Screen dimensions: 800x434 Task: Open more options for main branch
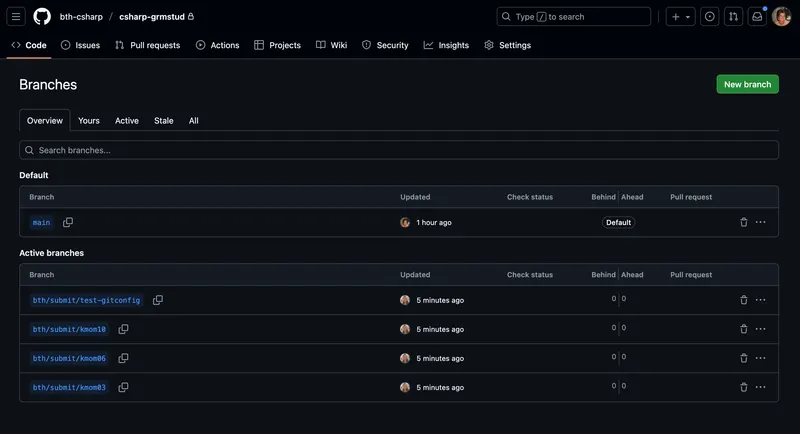761,222
